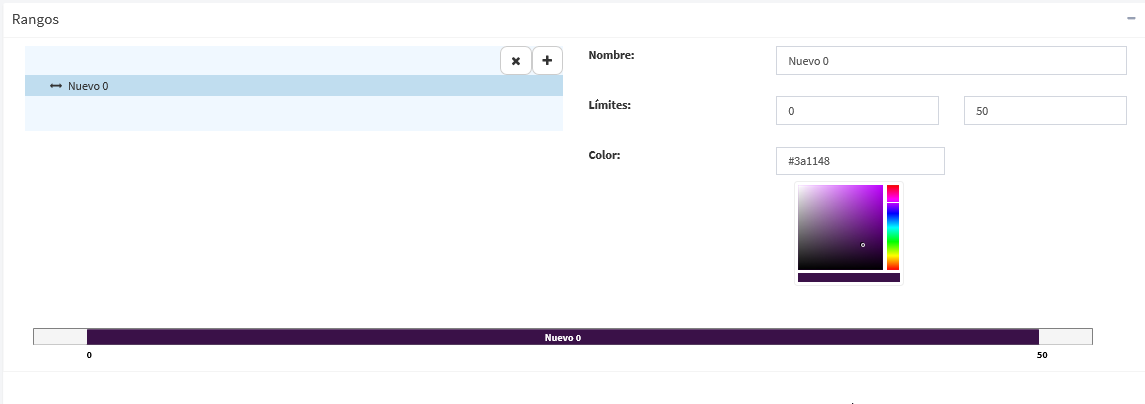Add a new range with the plus button
Viewport: 1145px width, 404px height.
pos(547,61)
